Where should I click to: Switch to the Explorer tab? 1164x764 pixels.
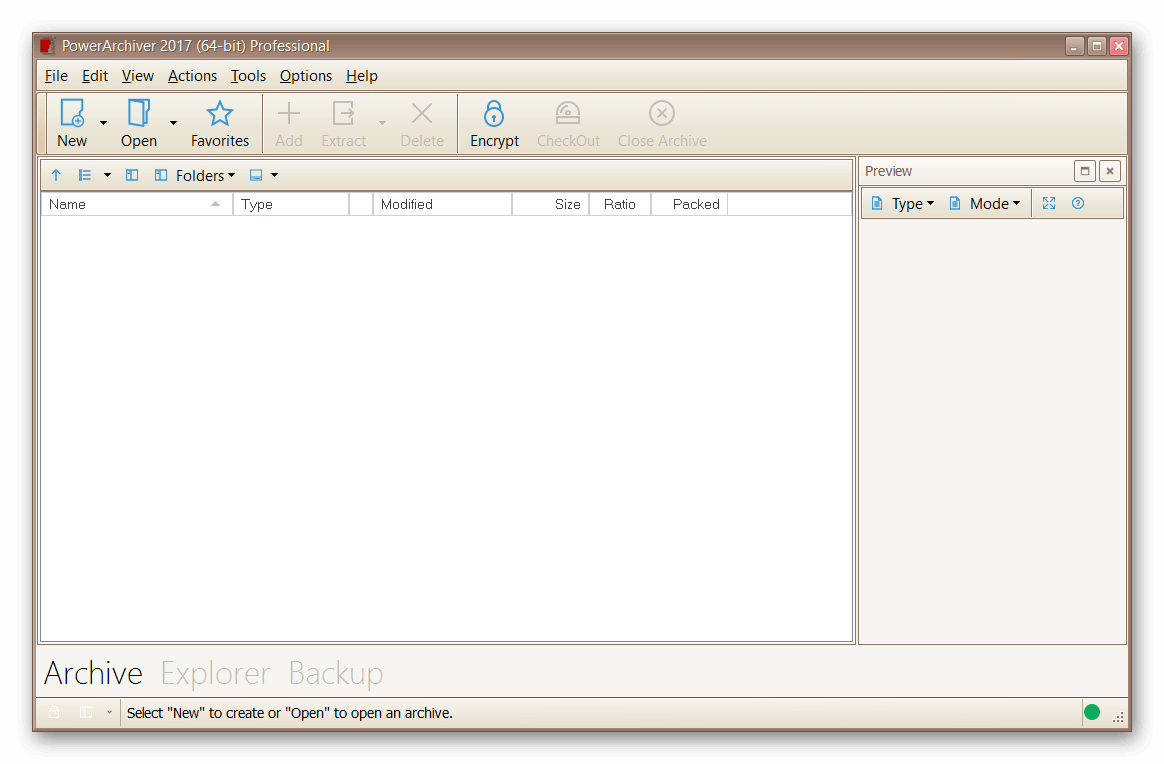click(x=215, y=673)
